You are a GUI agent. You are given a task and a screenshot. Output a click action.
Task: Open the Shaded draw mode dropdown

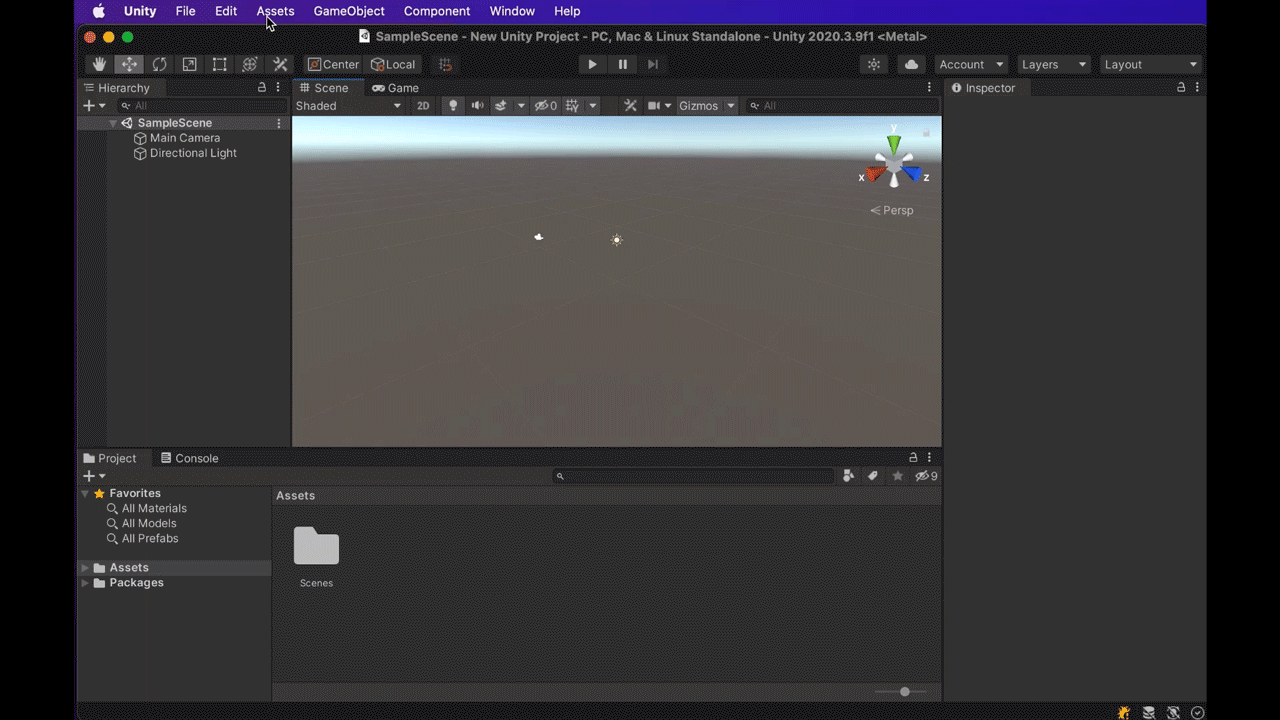coord(349,106)
